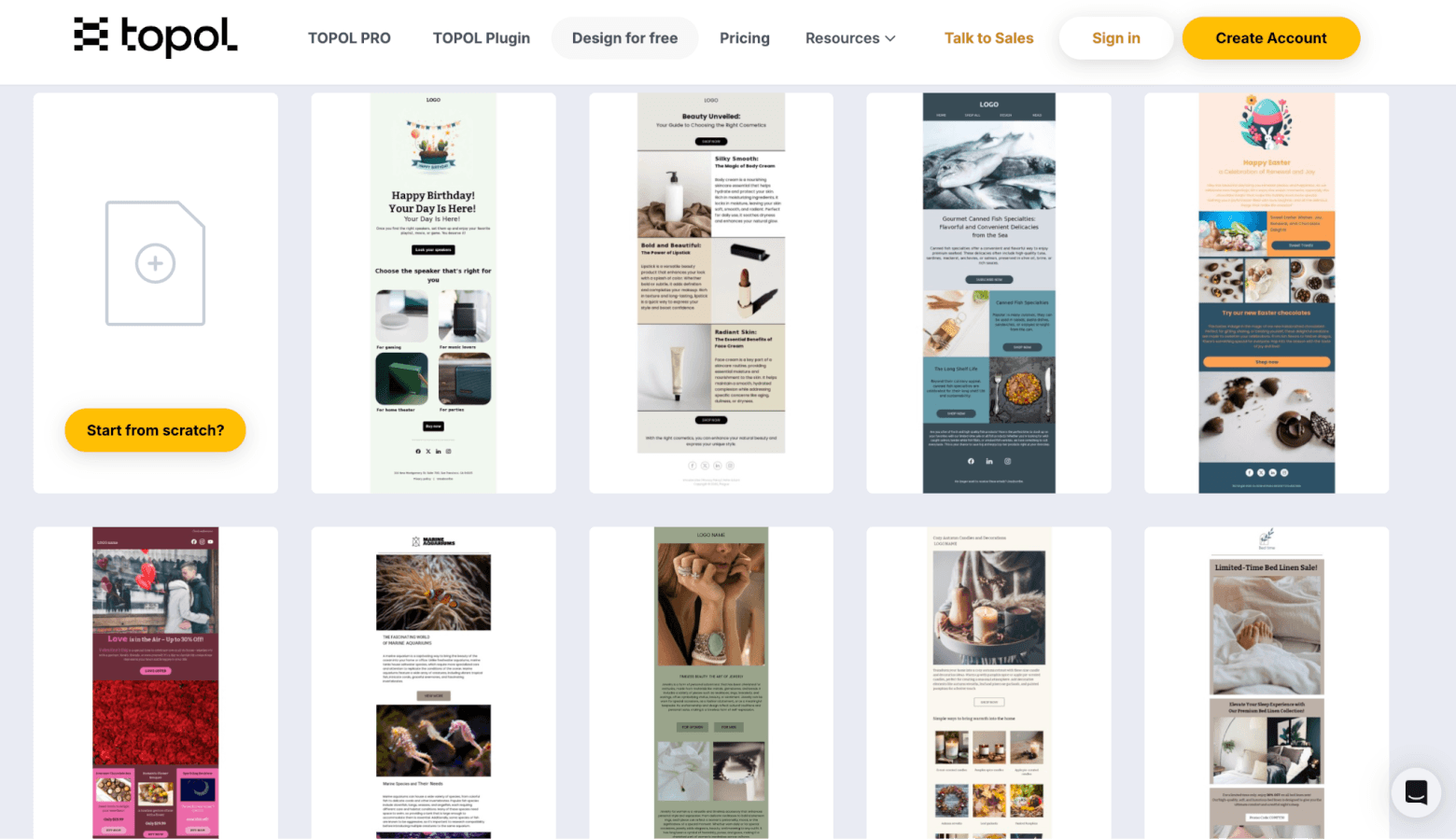
Task: Open the Happy Birthday email template
Action: (x=433, y=293)
